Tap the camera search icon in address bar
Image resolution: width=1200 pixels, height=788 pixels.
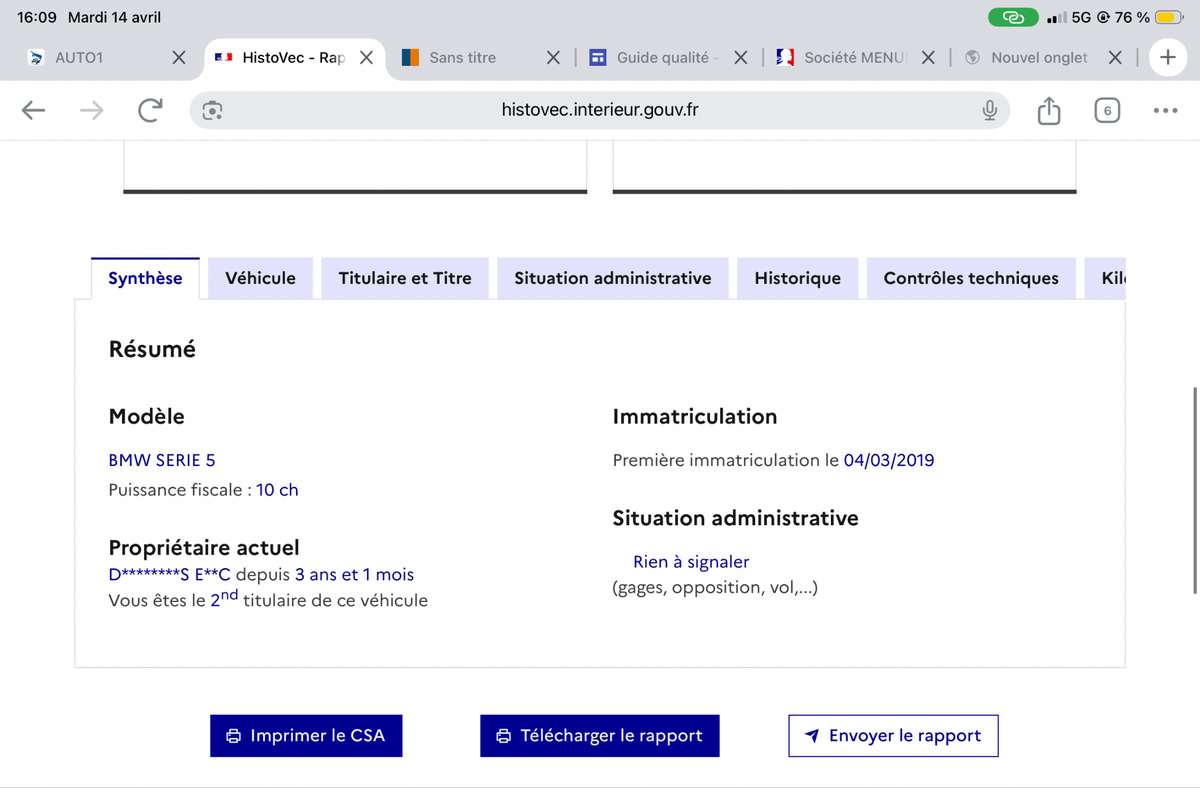(x=212, y=110)
